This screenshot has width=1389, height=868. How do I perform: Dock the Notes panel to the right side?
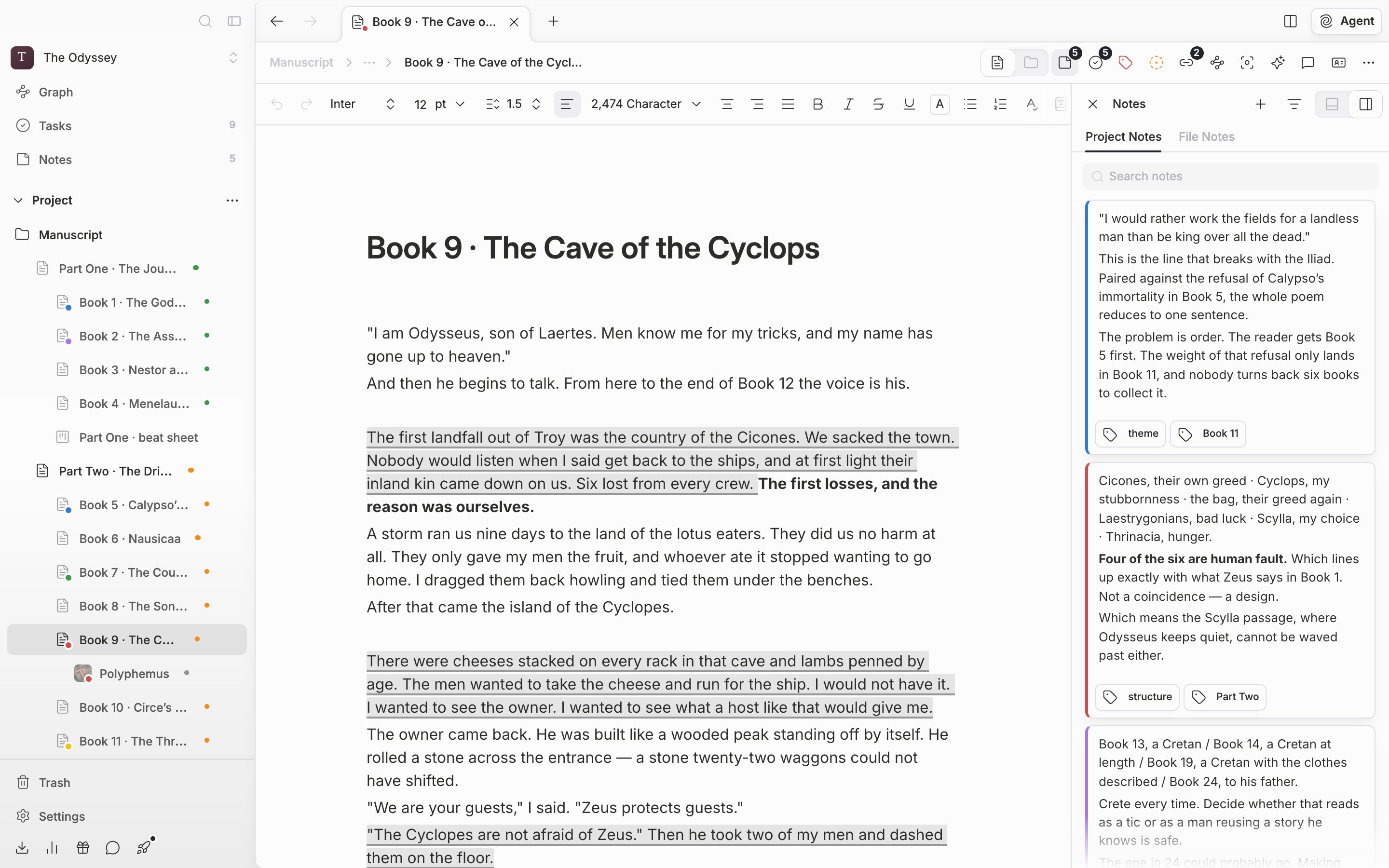1366,104
